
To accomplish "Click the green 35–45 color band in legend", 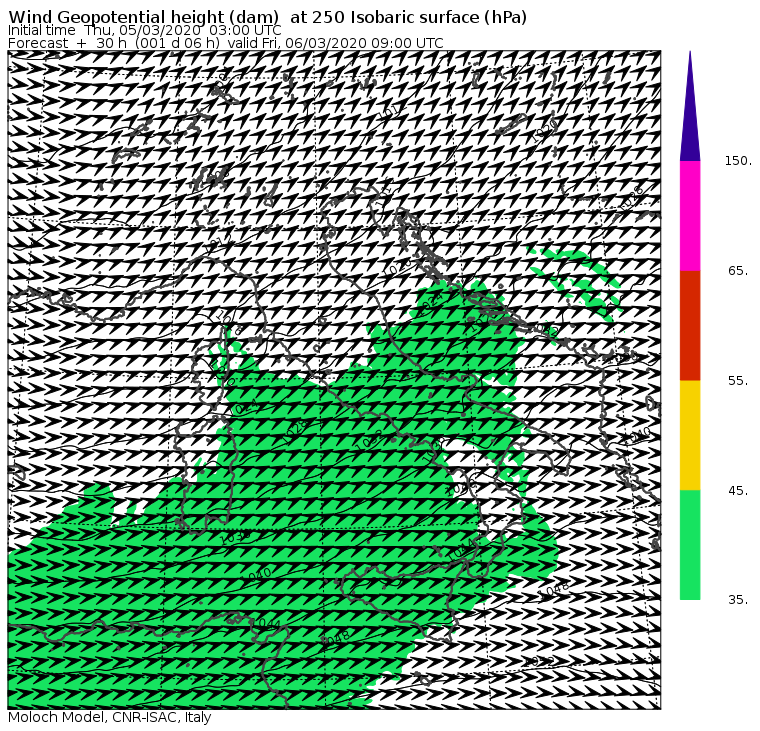I will (690, 545).
